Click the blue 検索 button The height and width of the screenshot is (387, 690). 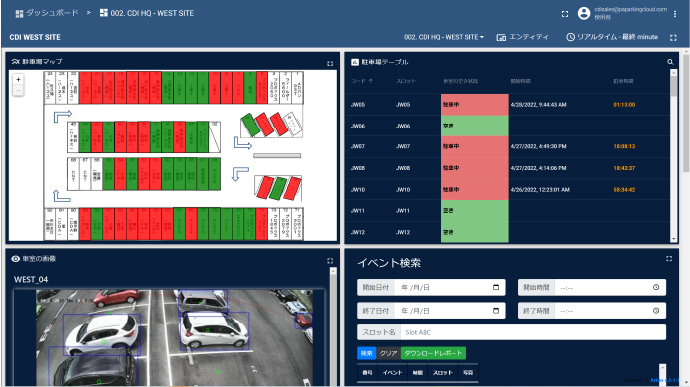[366, 353]
